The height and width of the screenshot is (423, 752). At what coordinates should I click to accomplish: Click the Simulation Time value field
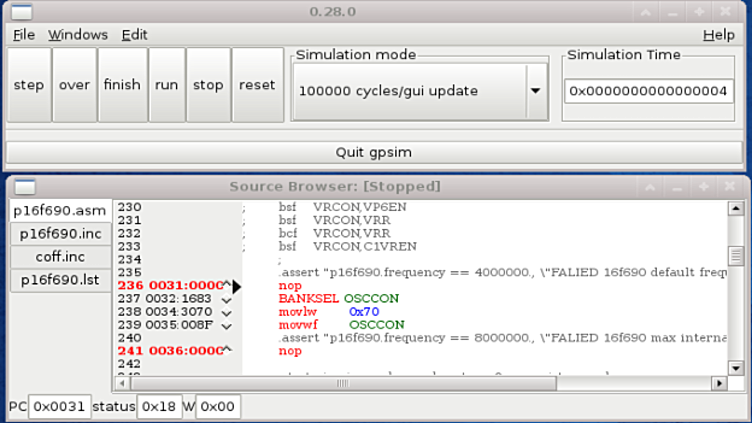pos(649,91)
